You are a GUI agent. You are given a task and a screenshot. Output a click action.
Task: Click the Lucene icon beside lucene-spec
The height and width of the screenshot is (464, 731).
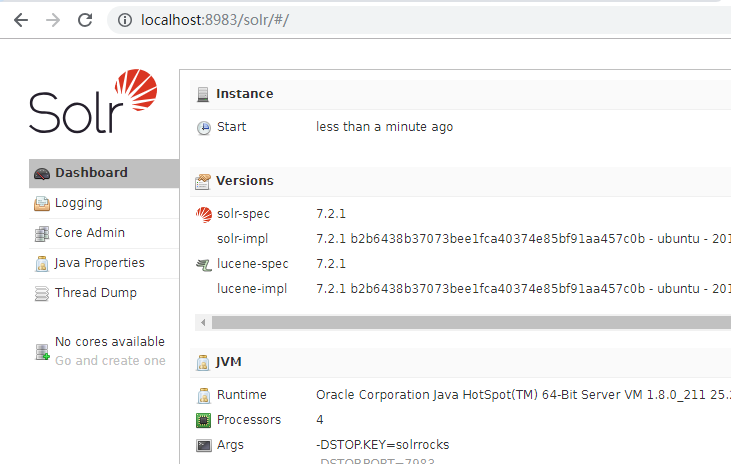pyautogui.click(x=204, y=265)
